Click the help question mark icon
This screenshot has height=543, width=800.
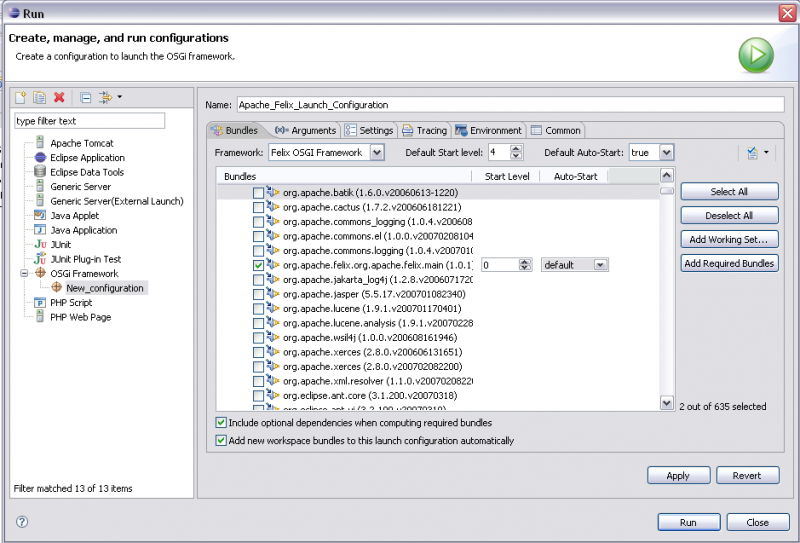[x=22, y=522]
